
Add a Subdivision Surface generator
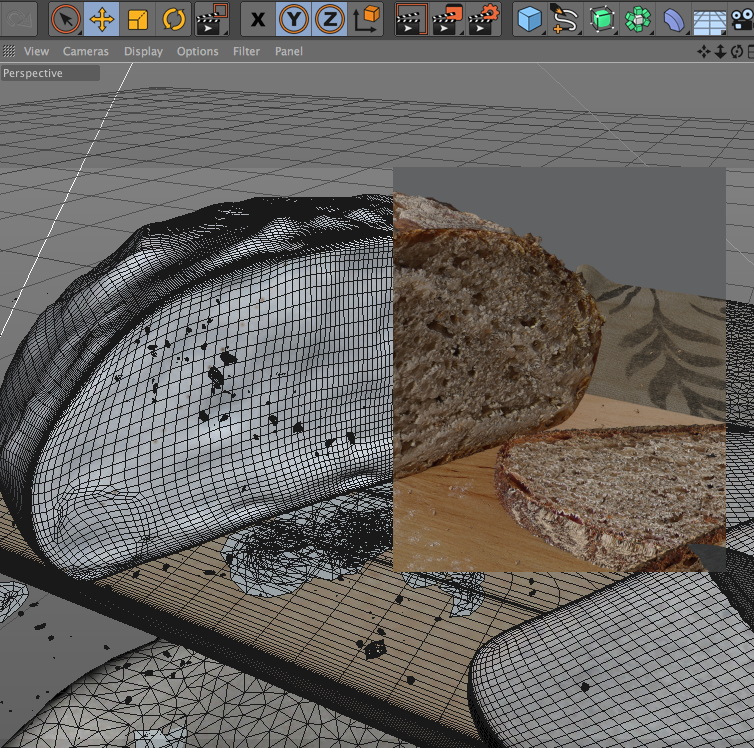602,19
